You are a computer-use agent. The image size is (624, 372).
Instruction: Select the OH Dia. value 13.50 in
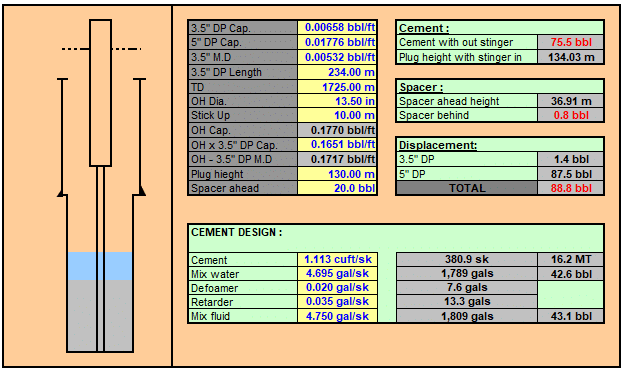337,101
